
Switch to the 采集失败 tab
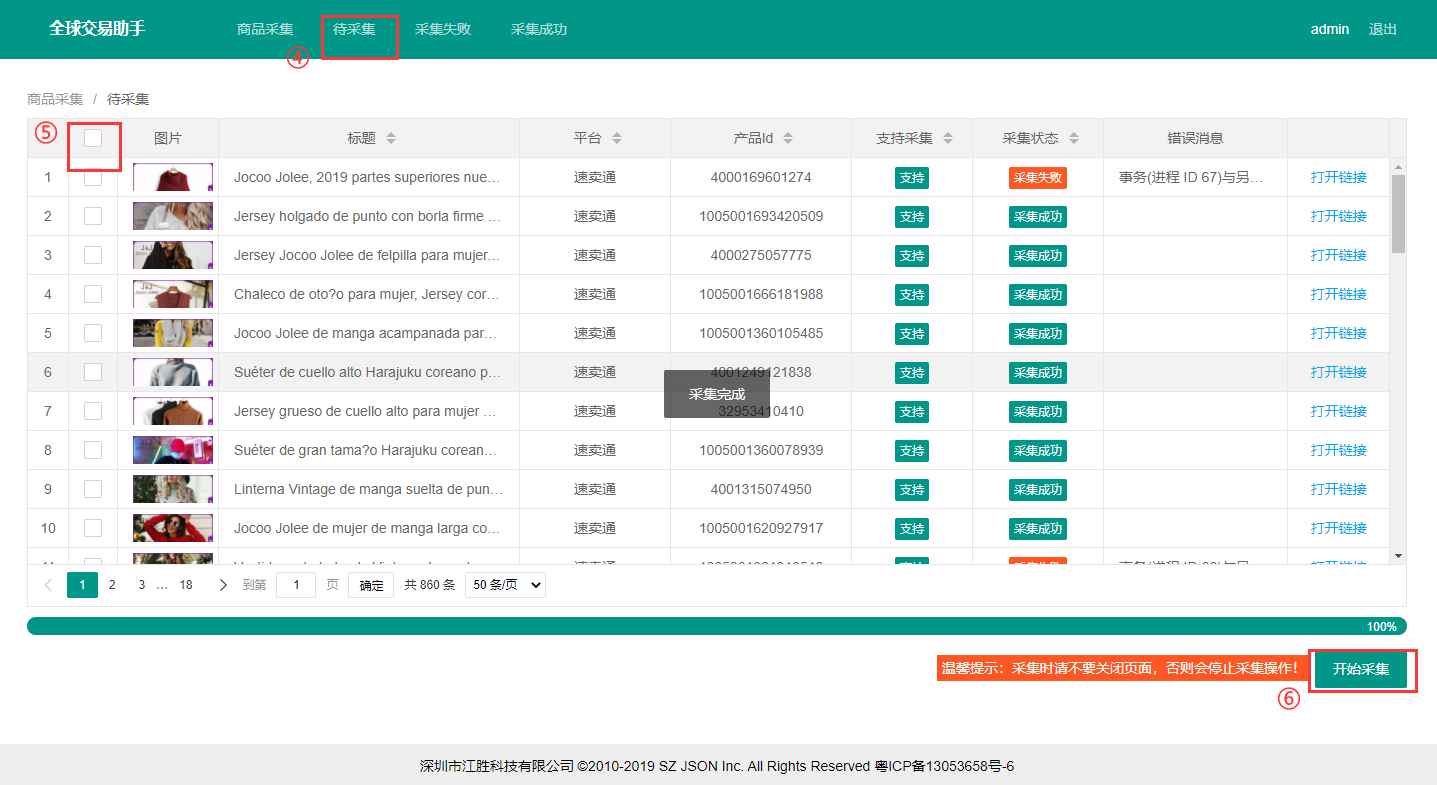pos(443,29)
